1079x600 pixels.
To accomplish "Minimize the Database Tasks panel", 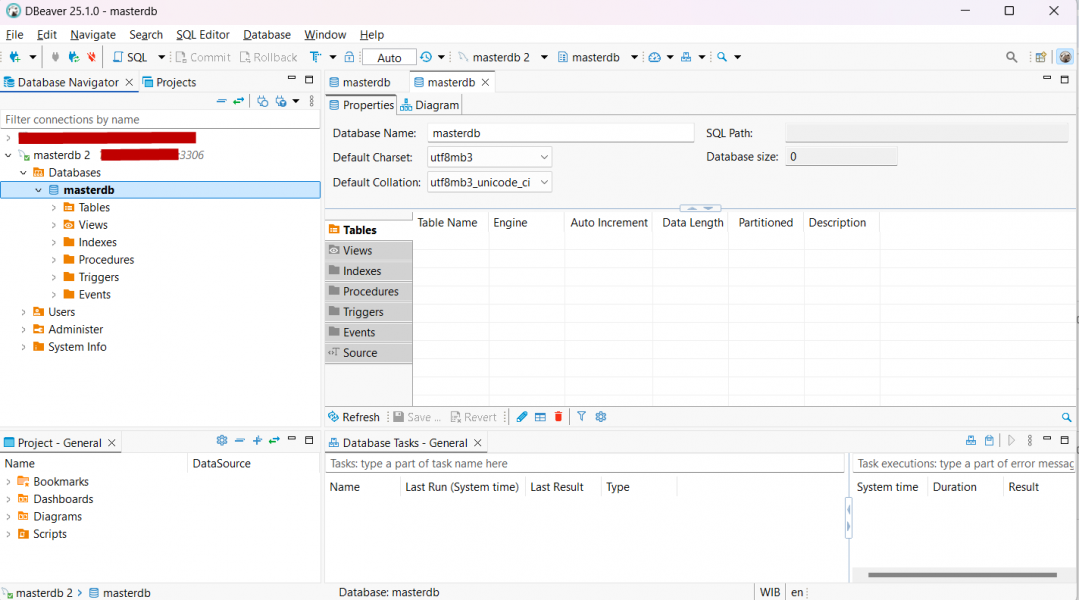I will point(1047,438).
